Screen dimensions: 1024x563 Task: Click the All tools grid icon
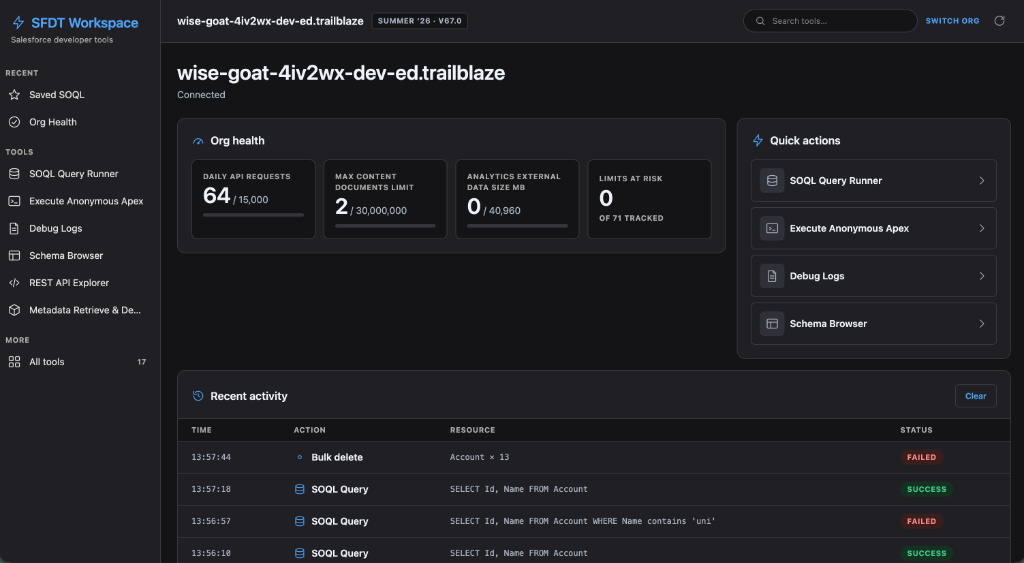coord(14,362)
